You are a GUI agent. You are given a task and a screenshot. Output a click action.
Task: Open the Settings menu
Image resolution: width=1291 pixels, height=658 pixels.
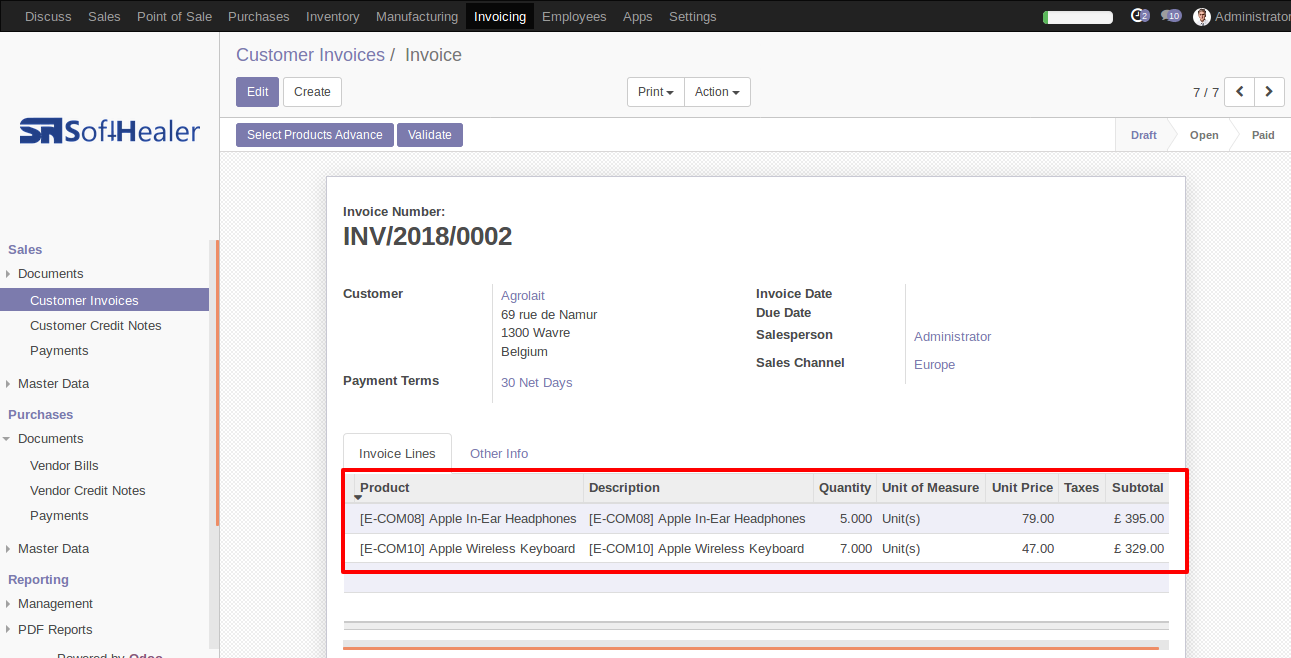tap(693, 17)
